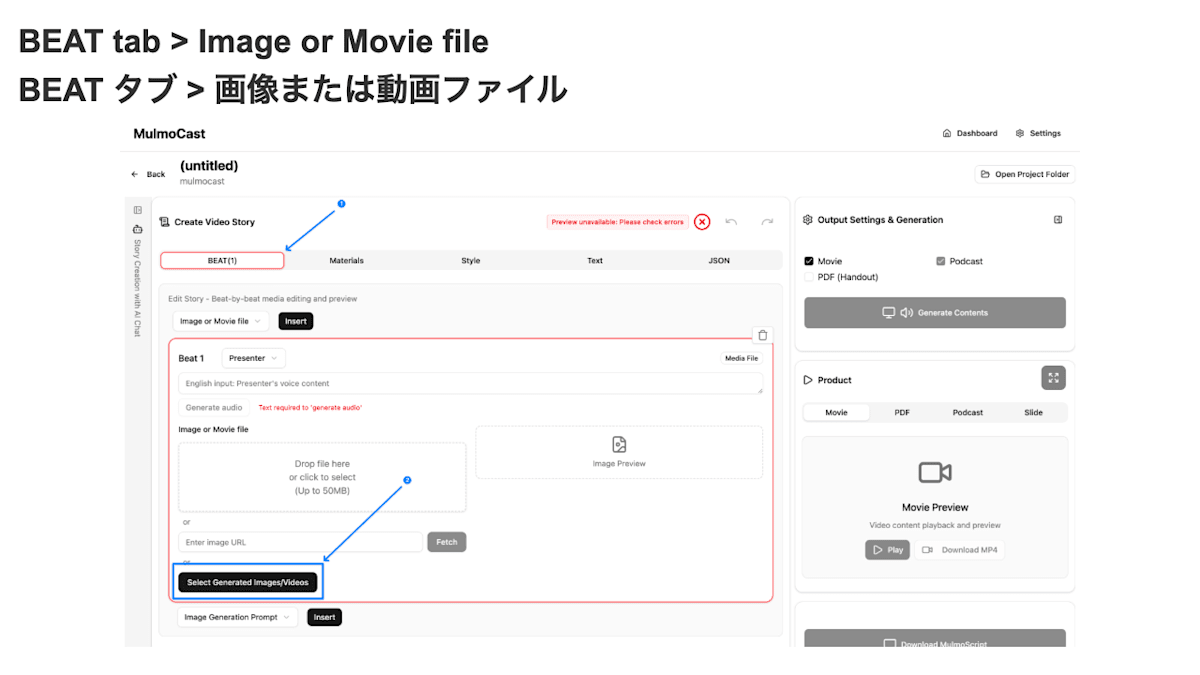Go back with the Back arrow
The height and width of the screenshot is (675, 1200).
tap(148, 174)
